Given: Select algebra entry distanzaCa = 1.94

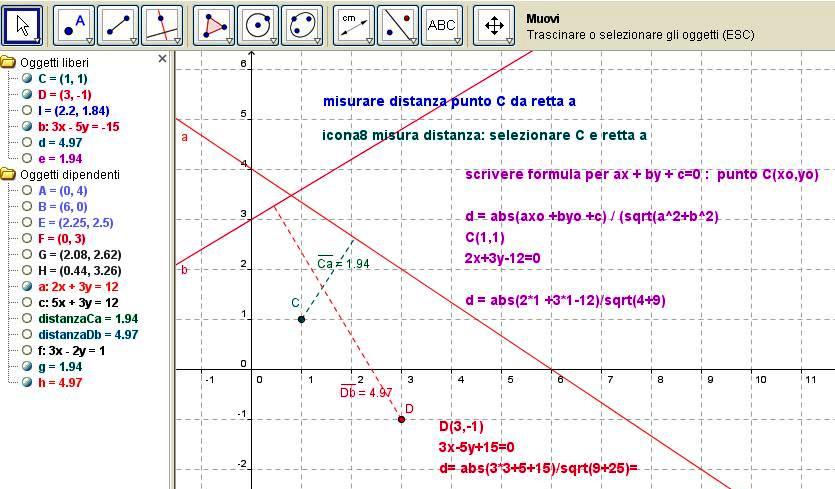Looking at the screenshot, I should point(88,319).
